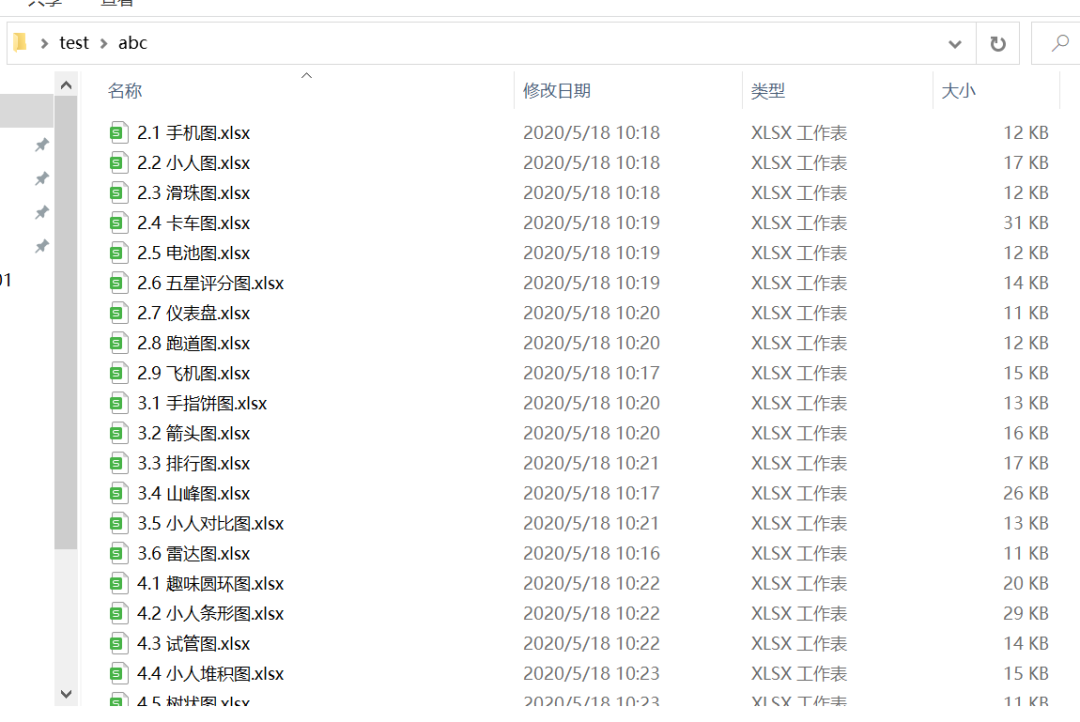Screen dimensions: 1080x722
Task: Click the refresh icon beside the address bar
Action: pyautogui.click(x=997, y=44)
